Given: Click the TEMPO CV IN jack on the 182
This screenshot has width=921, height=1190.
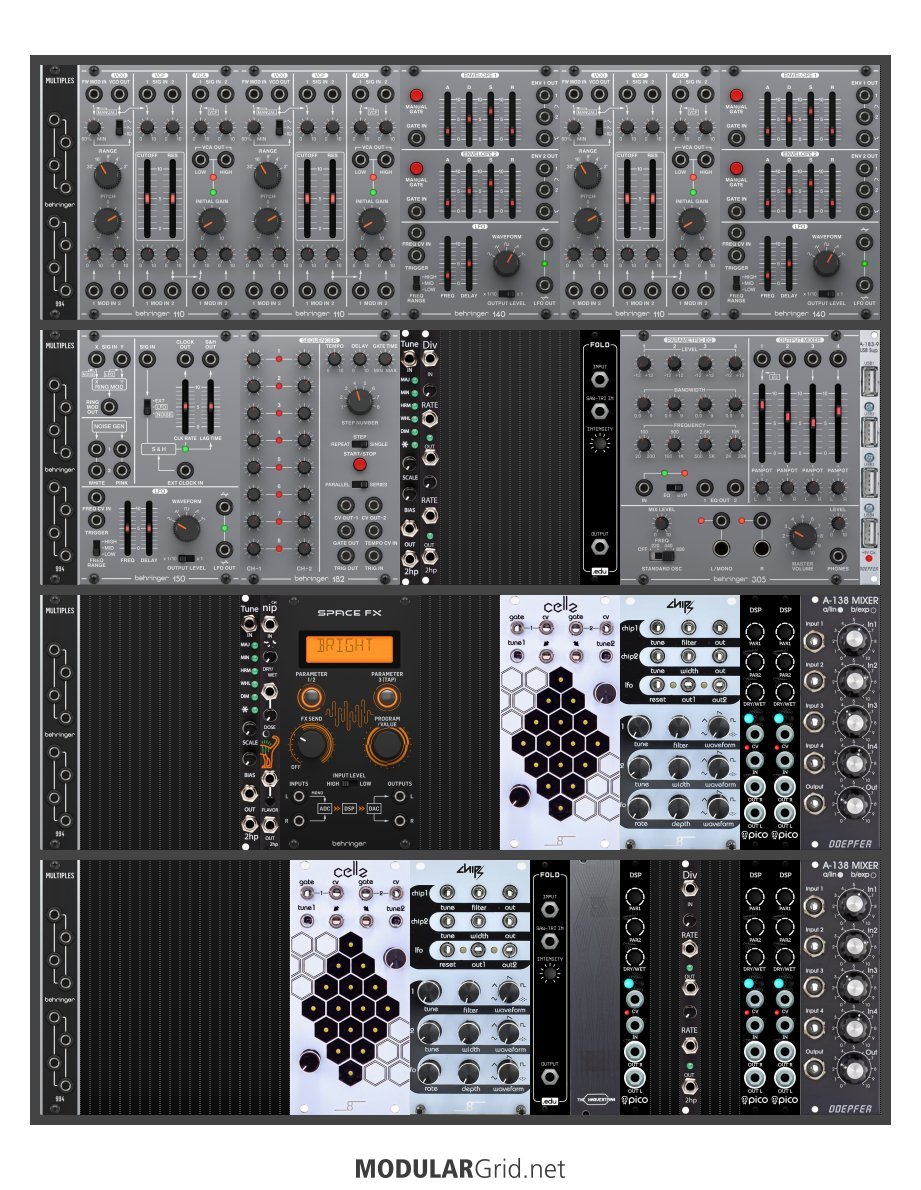Looking at the screenshot, I should pyautogui.click(x=373, y=530).
